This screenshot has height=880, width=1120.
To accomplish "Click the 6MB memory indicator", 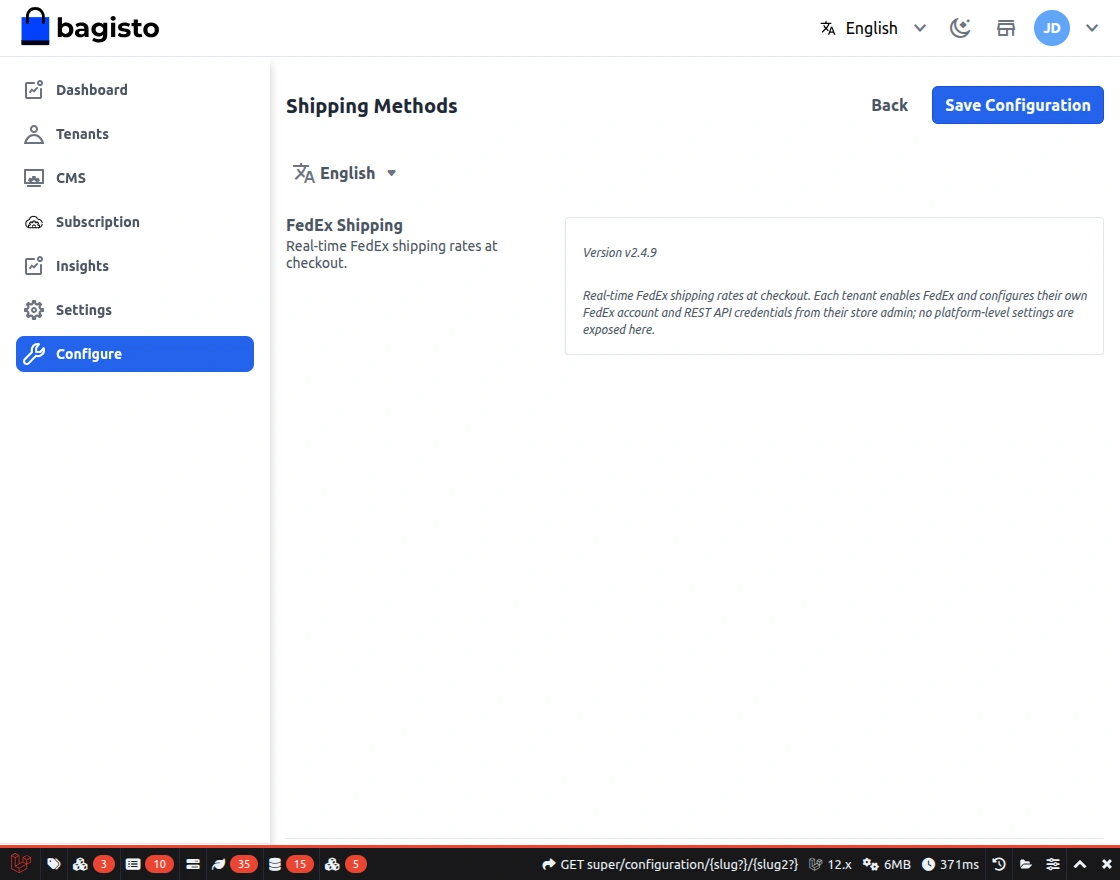I will tap(886, 864).
